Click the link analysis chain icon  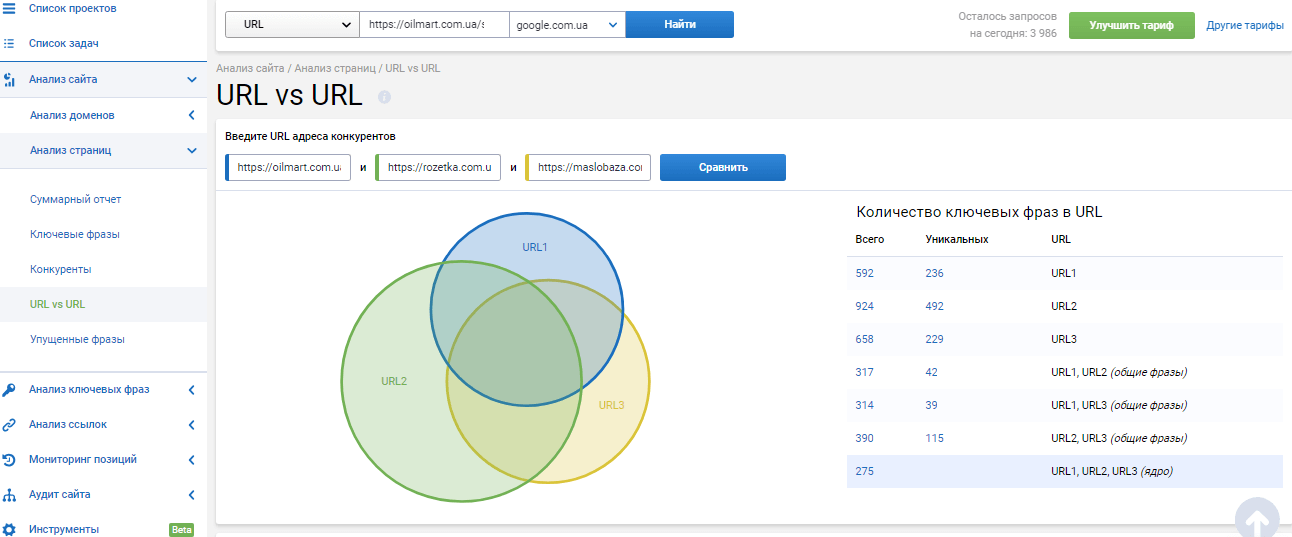click(9, 425)
